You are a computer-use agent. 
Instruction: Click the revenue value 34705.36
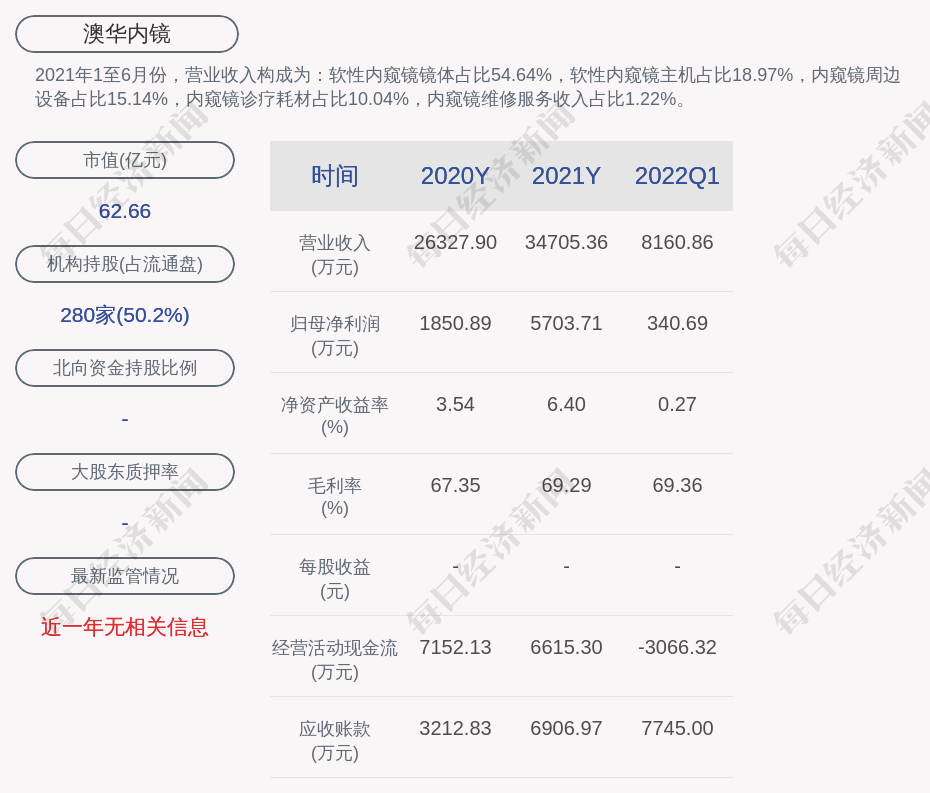[566, 243]
